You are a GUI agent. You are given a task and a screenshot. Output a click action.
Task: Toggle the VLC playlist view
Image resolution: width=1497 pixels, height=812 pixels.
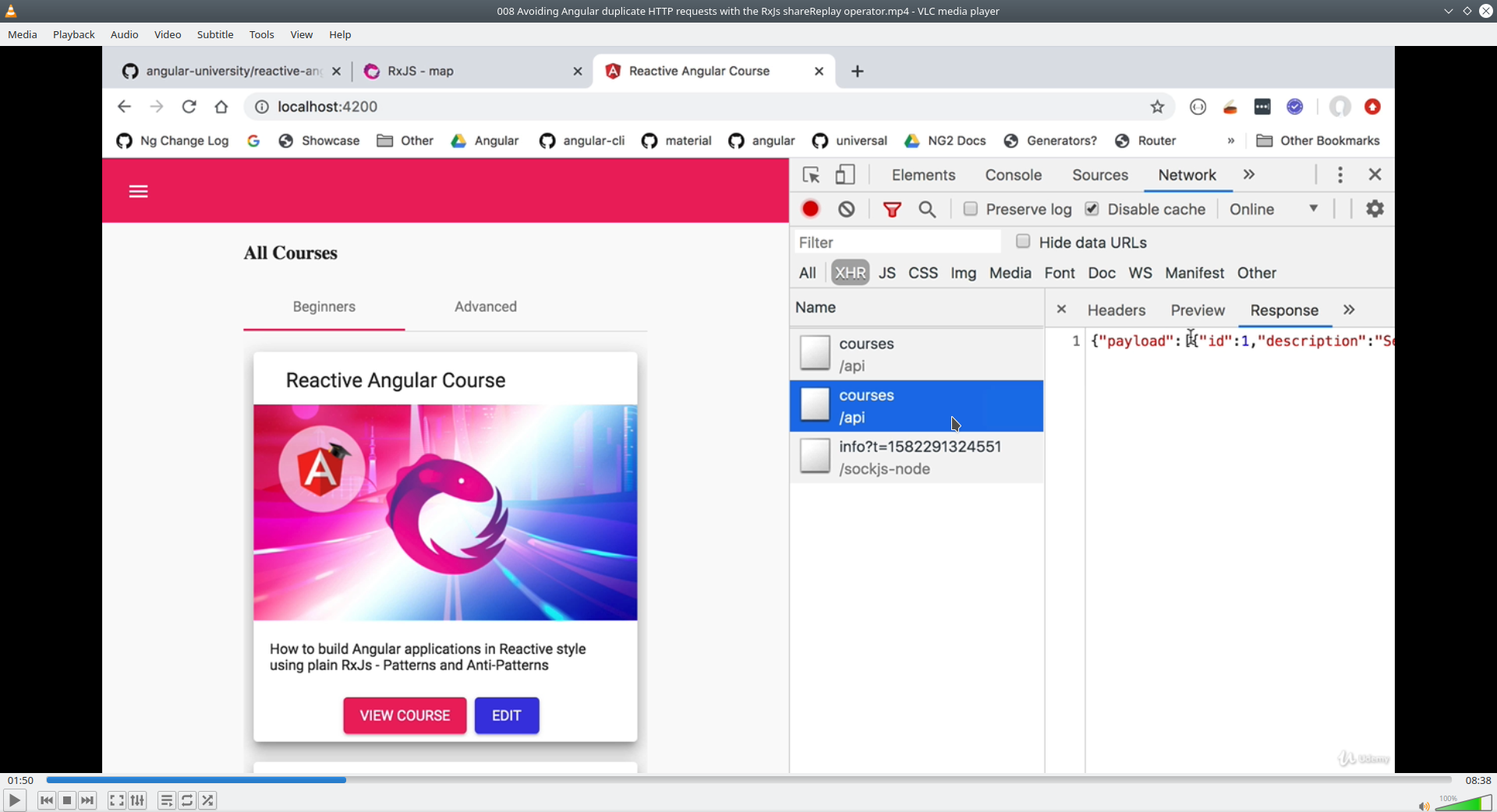pos(167,800)
